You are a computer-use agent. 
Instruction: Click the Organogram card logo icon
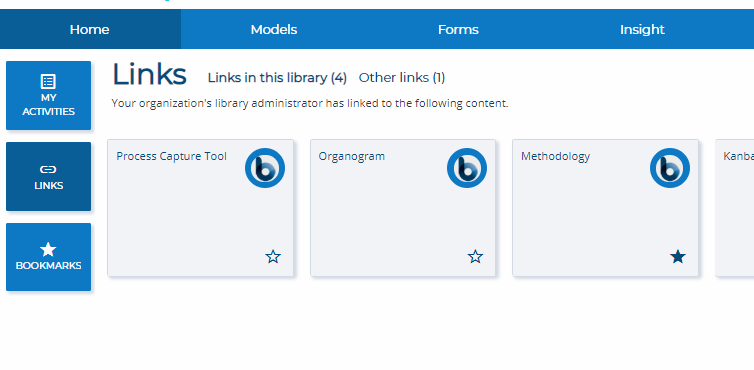(466, 168)
